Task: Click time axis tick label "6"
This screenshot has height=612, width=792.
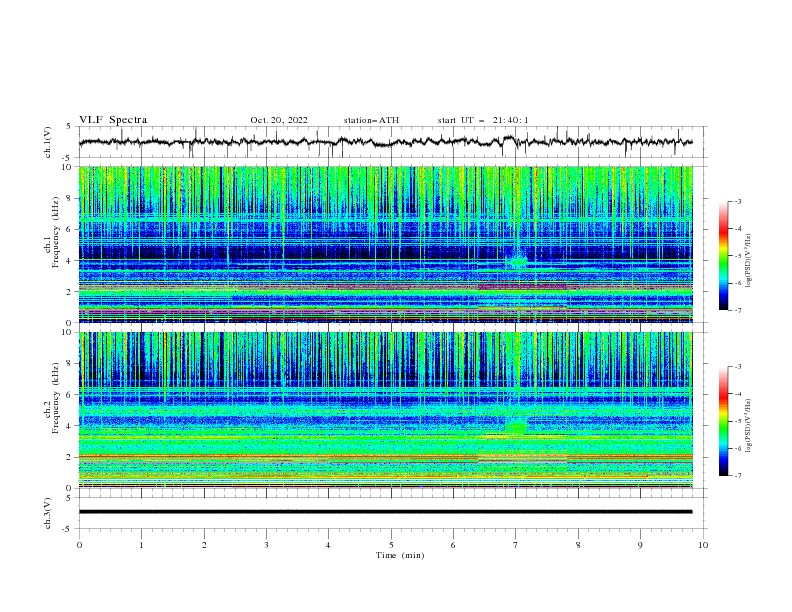Action: coord(453,545)
